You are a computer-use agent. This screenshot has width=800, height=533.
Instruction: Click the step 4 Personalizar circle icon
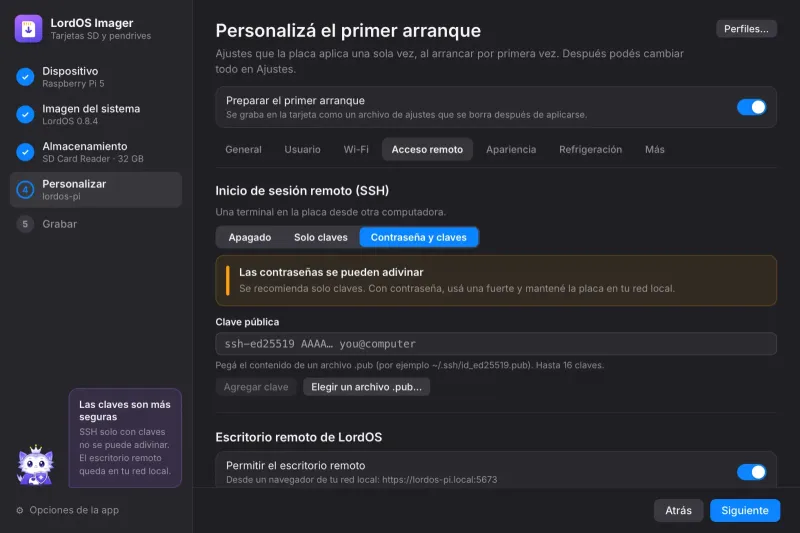(25, 190)
